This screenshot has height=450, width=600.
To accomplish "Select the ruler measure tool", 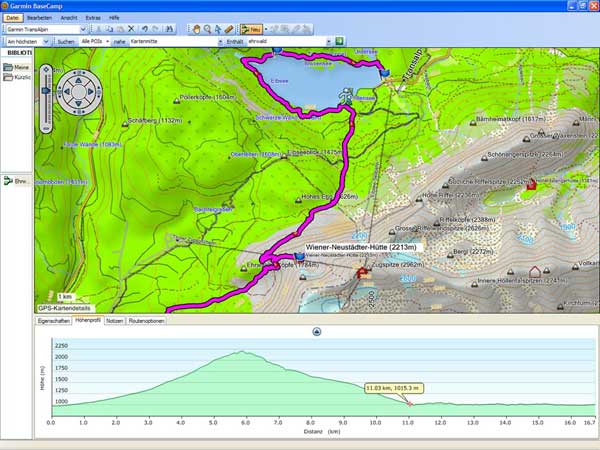I will [x=229, y=29].
